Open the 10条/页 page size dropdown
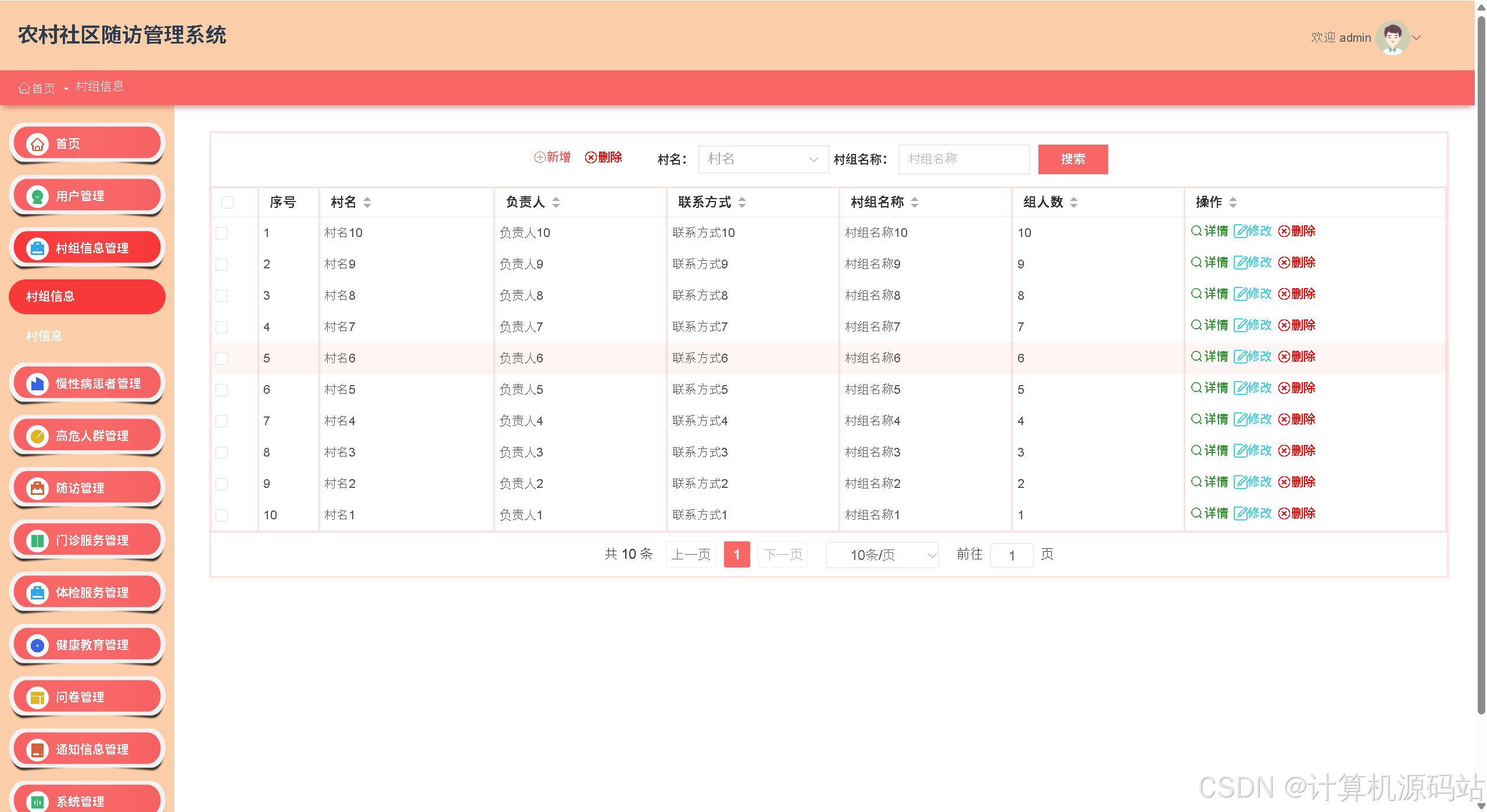 click(x=882, y=555)
